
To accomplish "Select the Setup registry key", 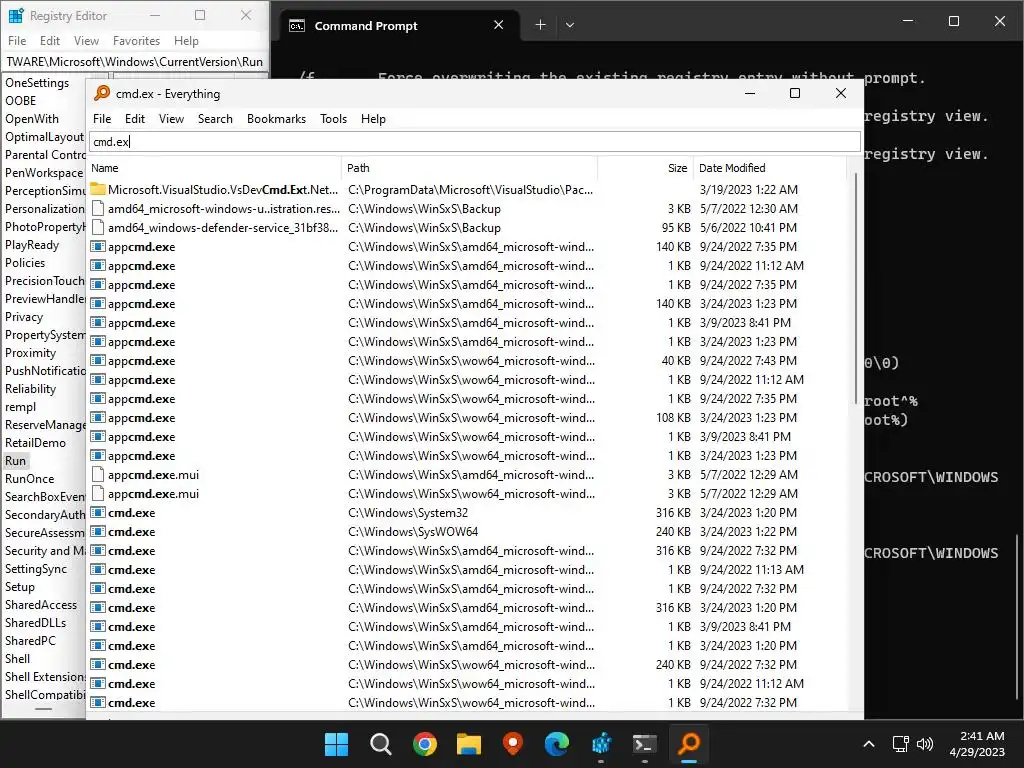I will [20, 586].
